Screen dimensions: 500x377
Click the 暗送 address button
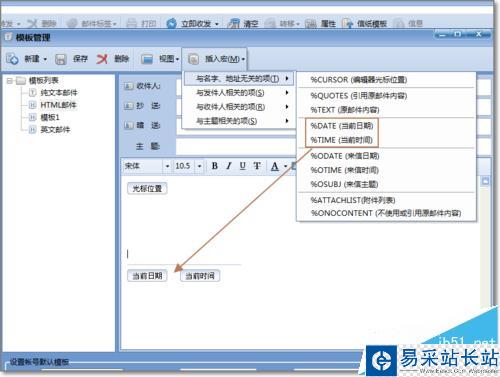pos(142,125)
